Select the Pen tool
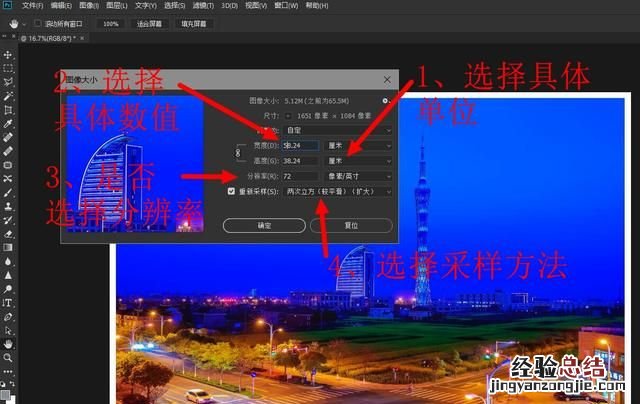Viewport: 640px width, 404px height. [x=8, y=317]
